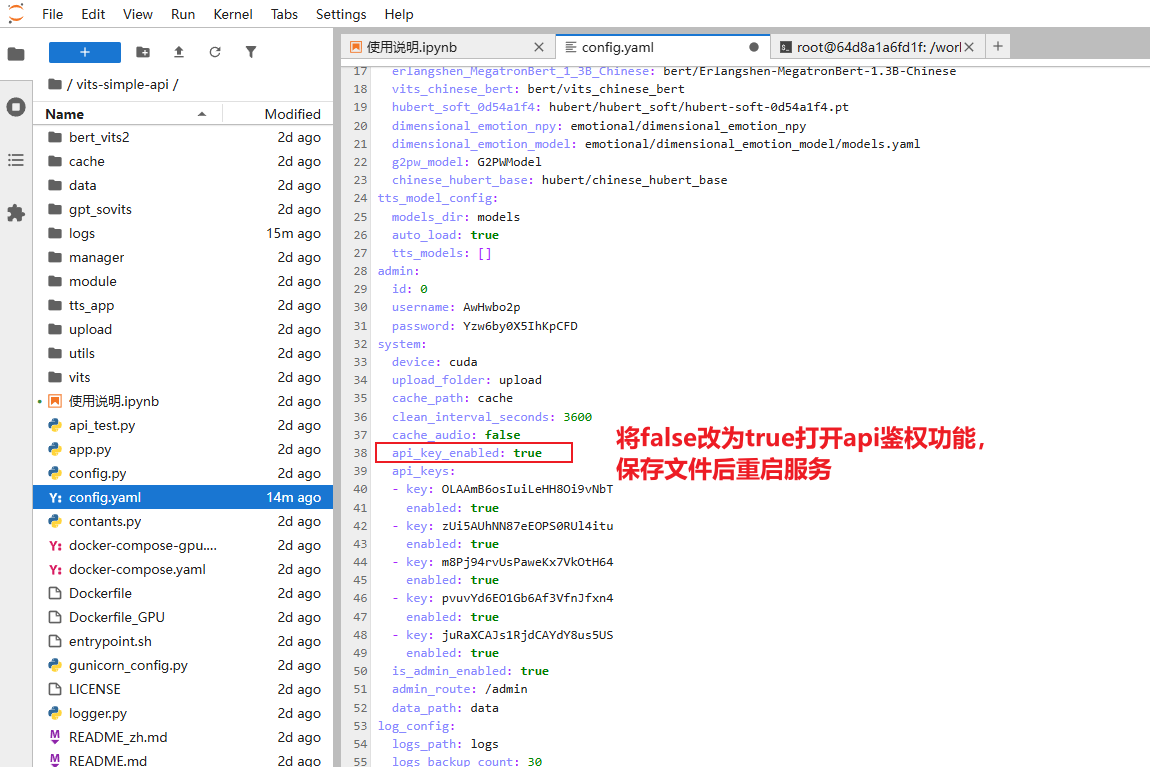Screen dimensions: 1150x767
Task: Click the root folder breadcrumb icon
Action: tap(54, 84)
